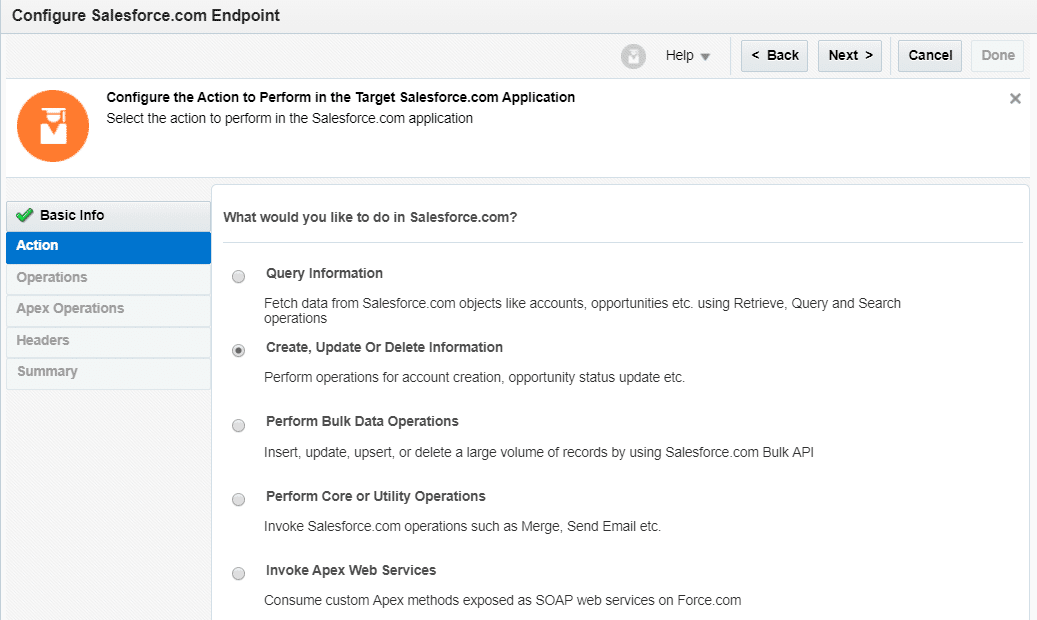Viewport: 1037px width, 620px height.
Task: Click the 'Consume custom Apex methods' description
Action: tap(503, 600)
